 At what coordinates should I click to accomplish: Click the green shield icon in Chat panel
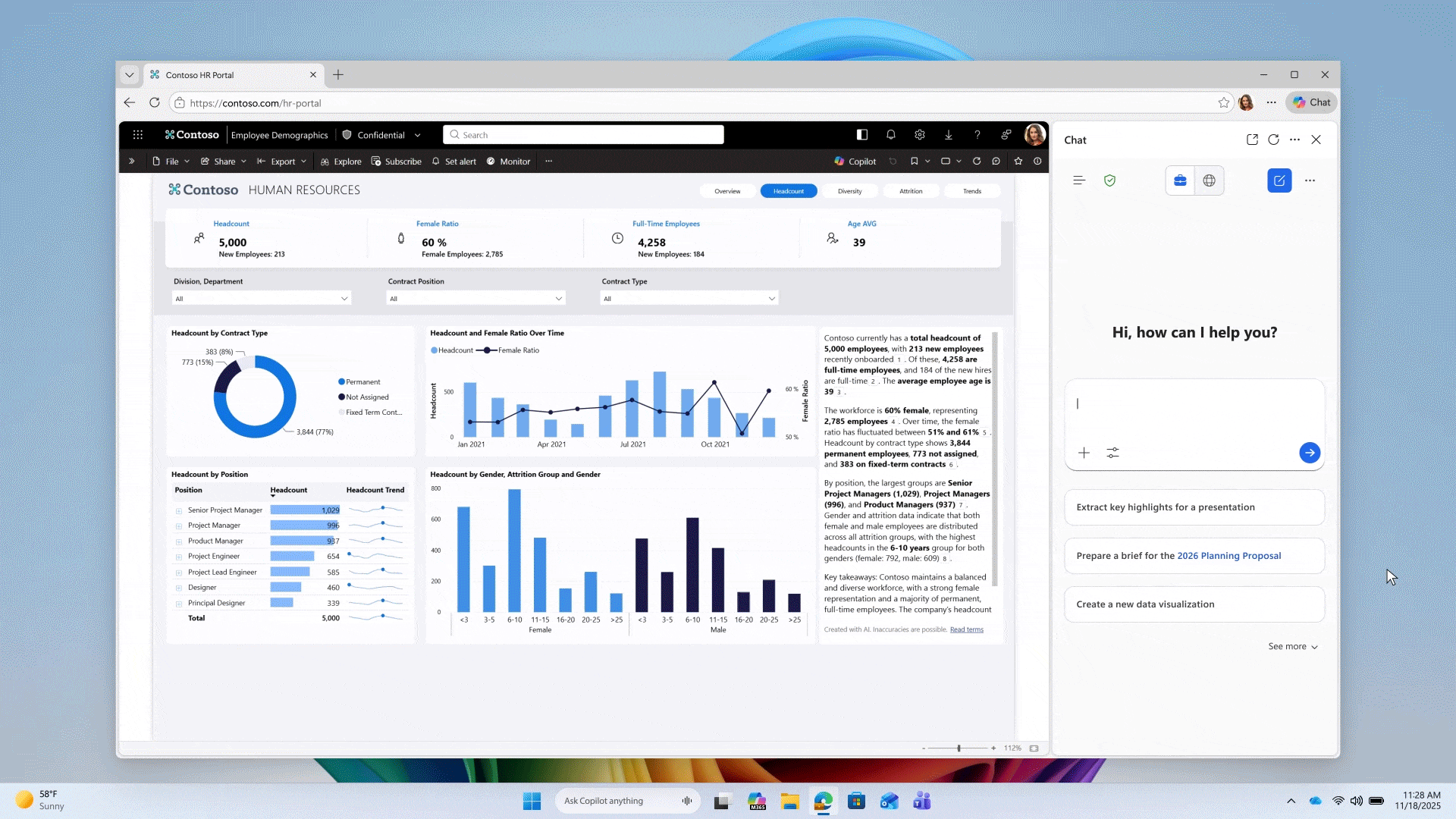pos(1109,180)
